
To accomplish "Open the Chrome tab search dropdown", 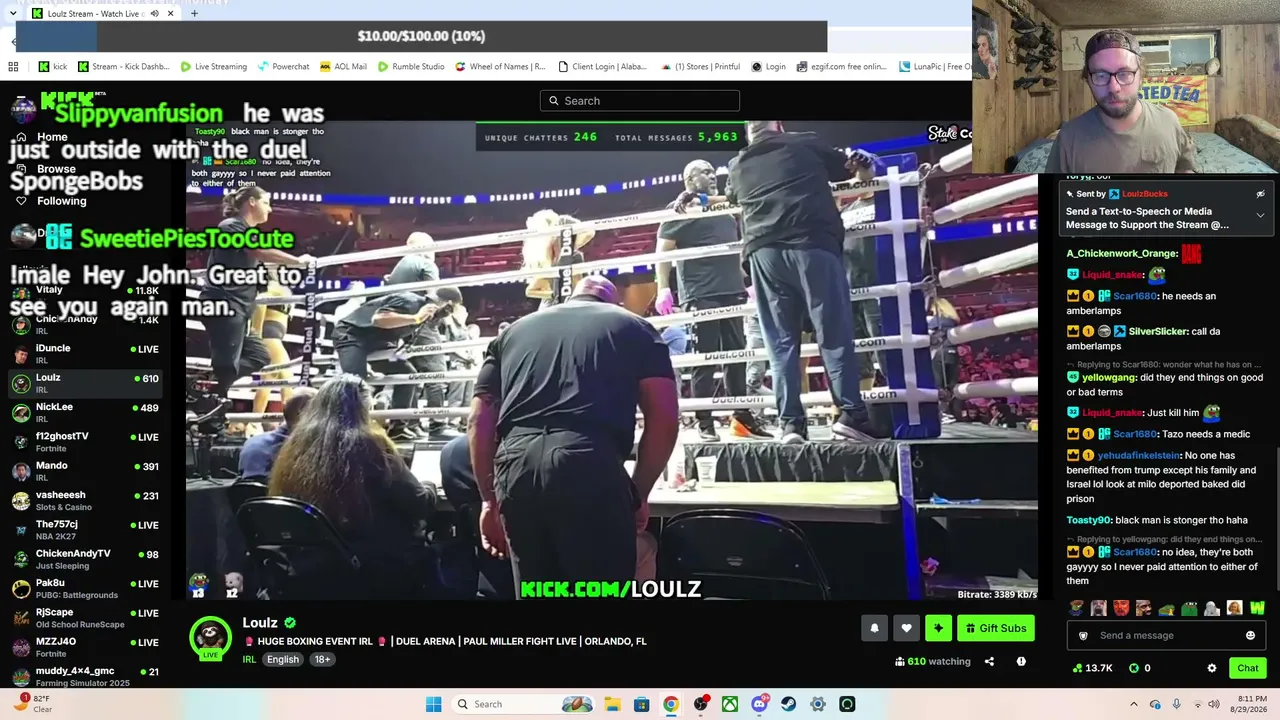I will 12,14.
